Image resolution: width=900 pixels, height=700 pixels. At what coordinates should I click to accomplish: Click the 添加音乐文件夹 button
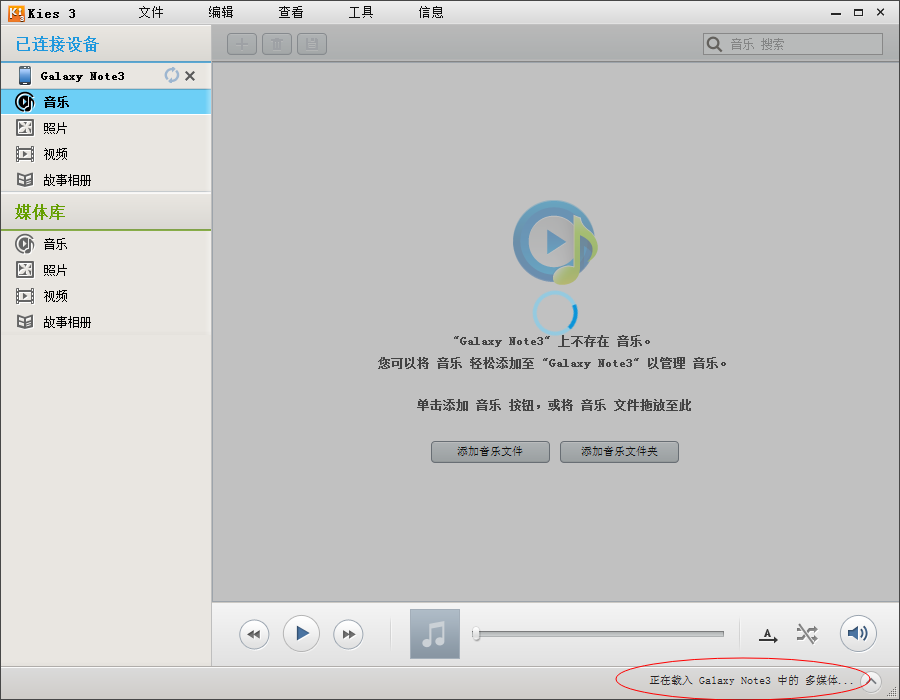619,452
